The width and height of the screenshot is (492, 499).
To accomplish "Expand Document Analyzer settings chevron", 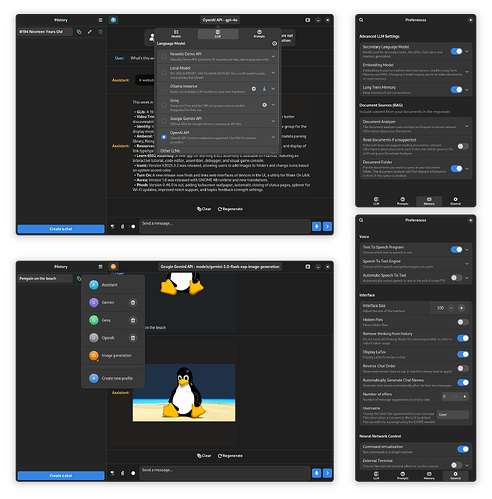I will (x=467, y=126).
